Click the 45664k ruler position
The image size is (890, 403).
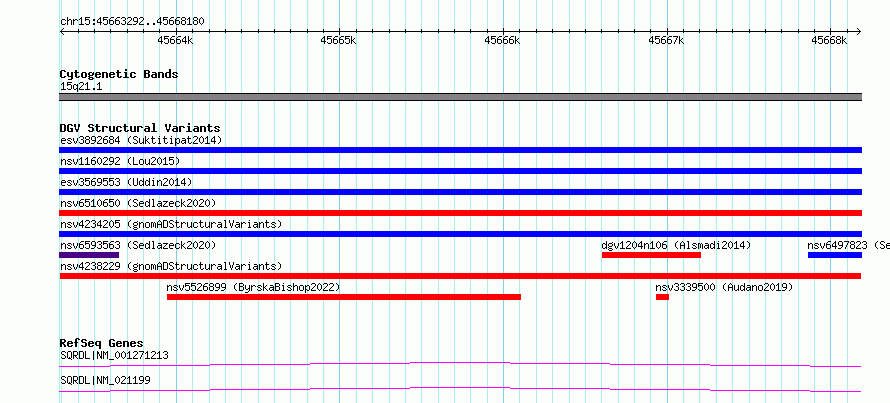coord(175,40)
